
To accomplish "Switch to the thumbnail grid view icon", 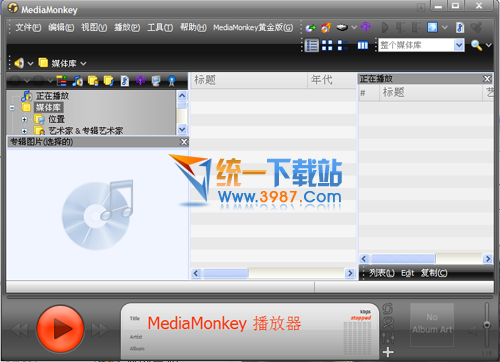I will (327, 45).
